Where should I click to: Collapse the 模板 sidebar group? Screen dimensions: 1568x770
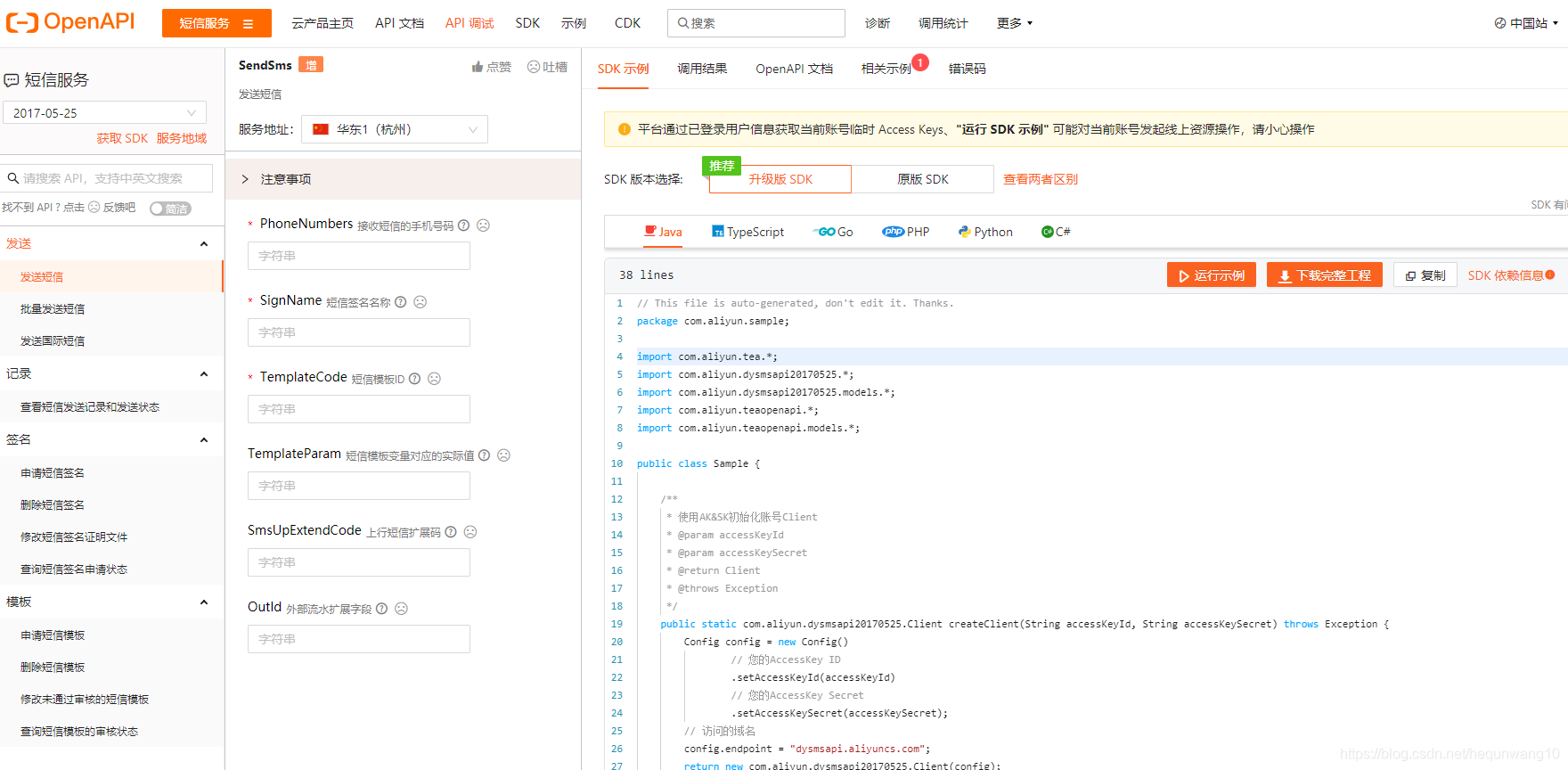click(x=203, y=602)
